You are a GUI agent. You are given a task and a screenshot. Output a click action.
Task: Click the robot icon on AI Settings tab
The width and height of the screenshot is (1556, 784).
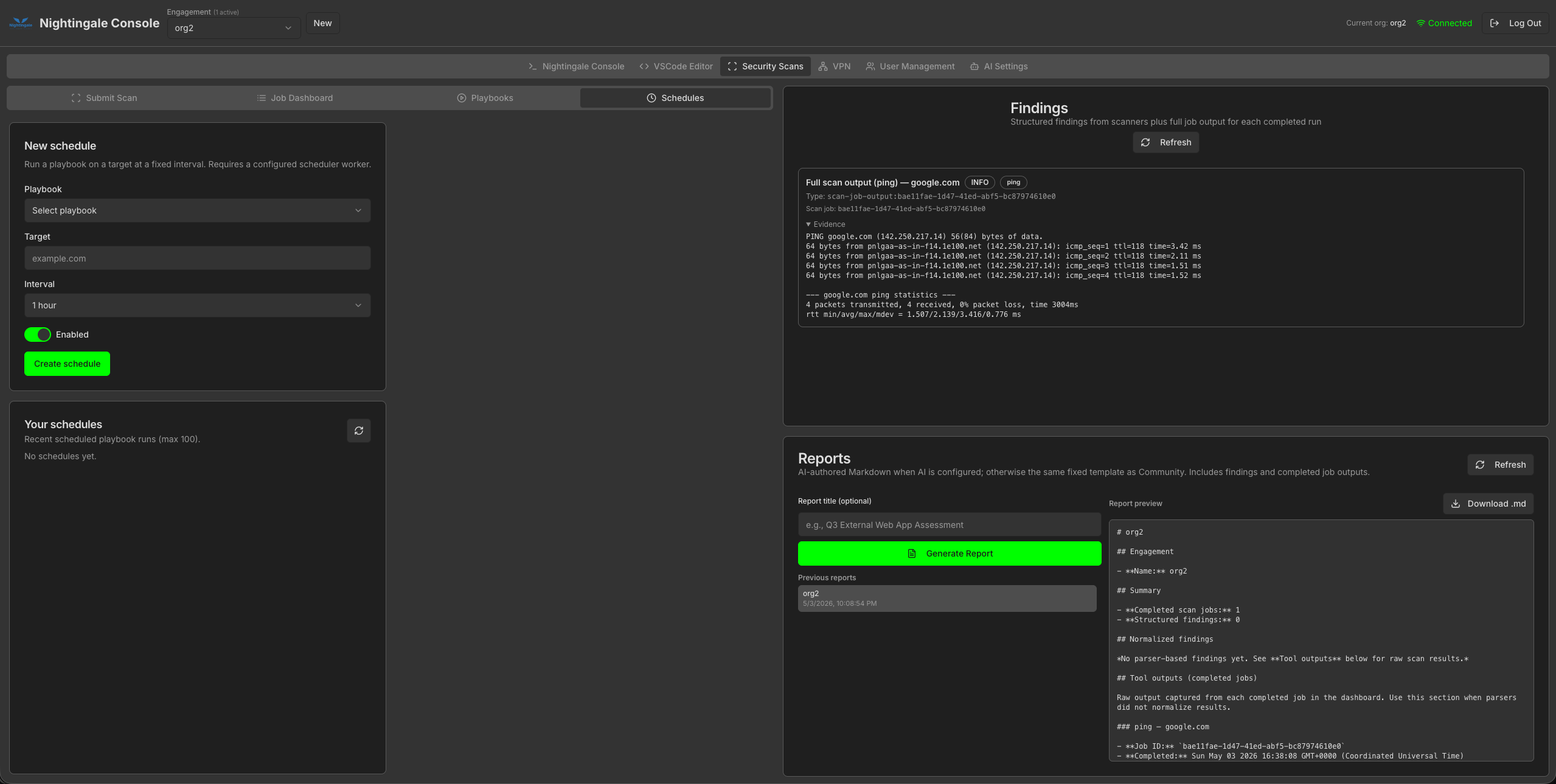click(x=974, y=66)
